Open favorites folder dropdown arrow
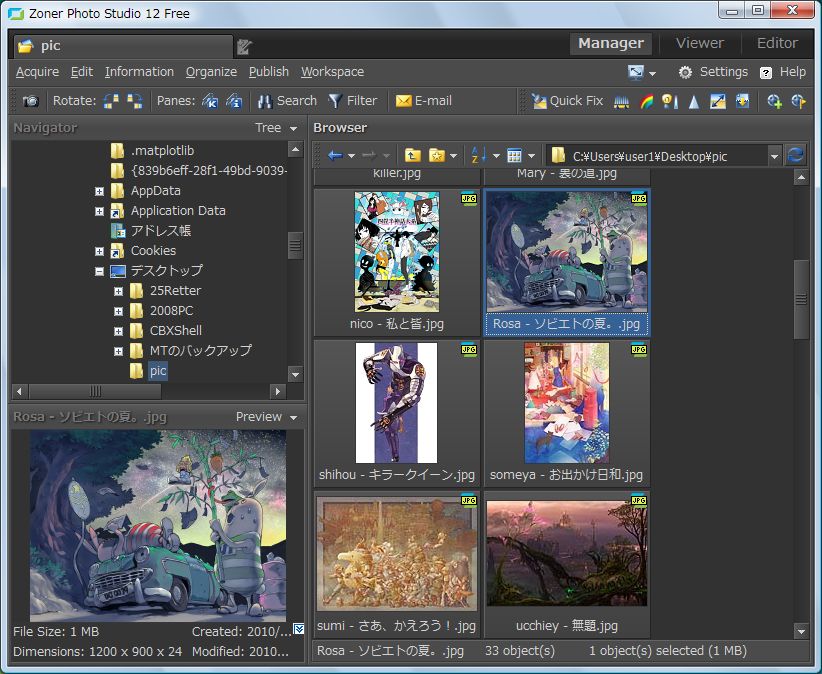The image size is (822, 674). [x=453, y=156]
